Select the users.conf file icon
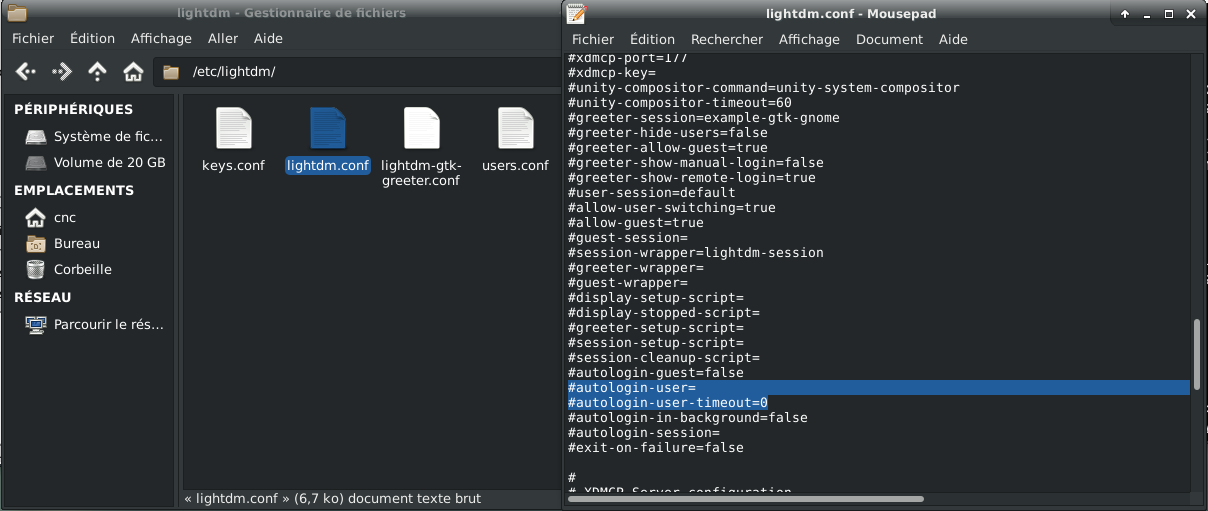 click(x=515, y=128)
